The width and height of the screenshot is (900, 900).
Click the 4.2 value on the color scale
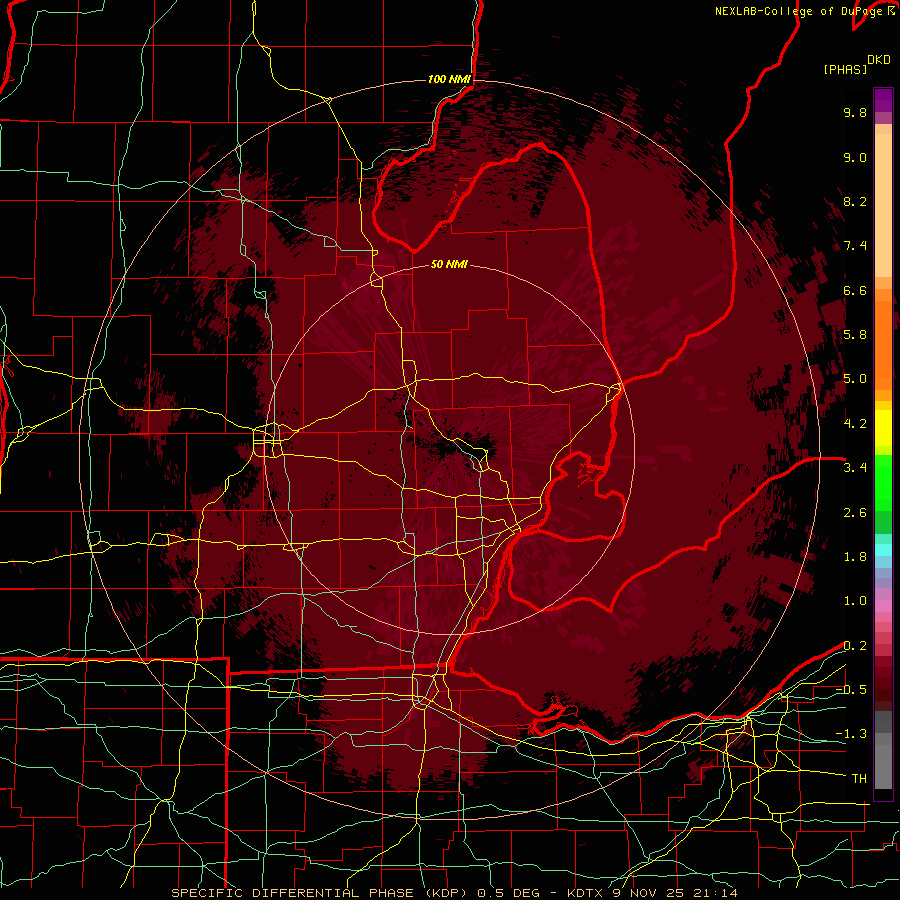tap(855, 424)
